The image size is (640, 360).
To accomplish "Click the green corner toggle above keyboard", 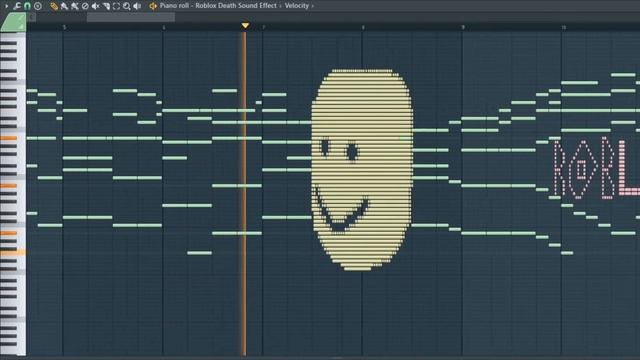I will (x=14, y=22).
